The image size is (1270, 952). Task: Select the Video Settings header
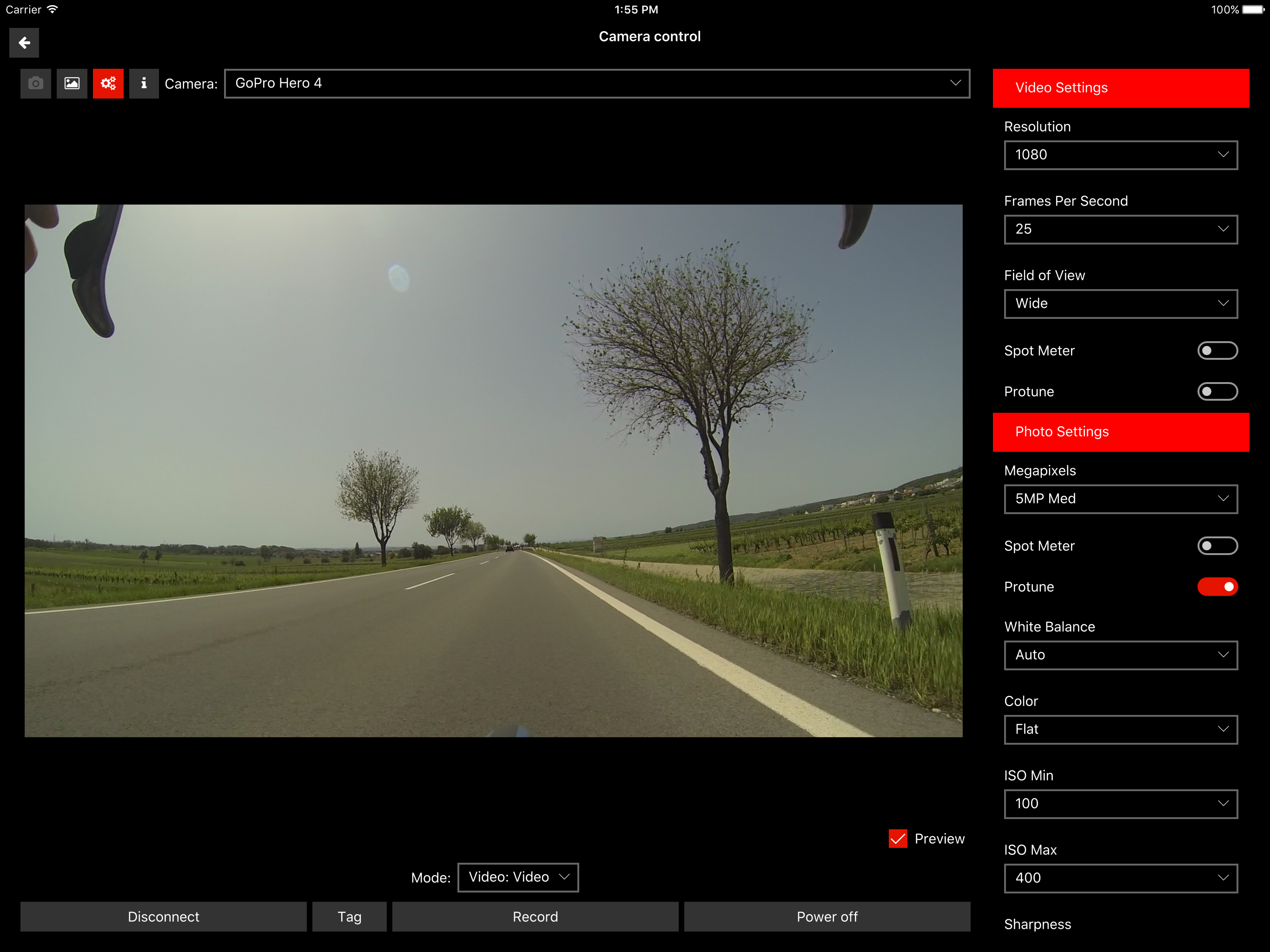1120,88
